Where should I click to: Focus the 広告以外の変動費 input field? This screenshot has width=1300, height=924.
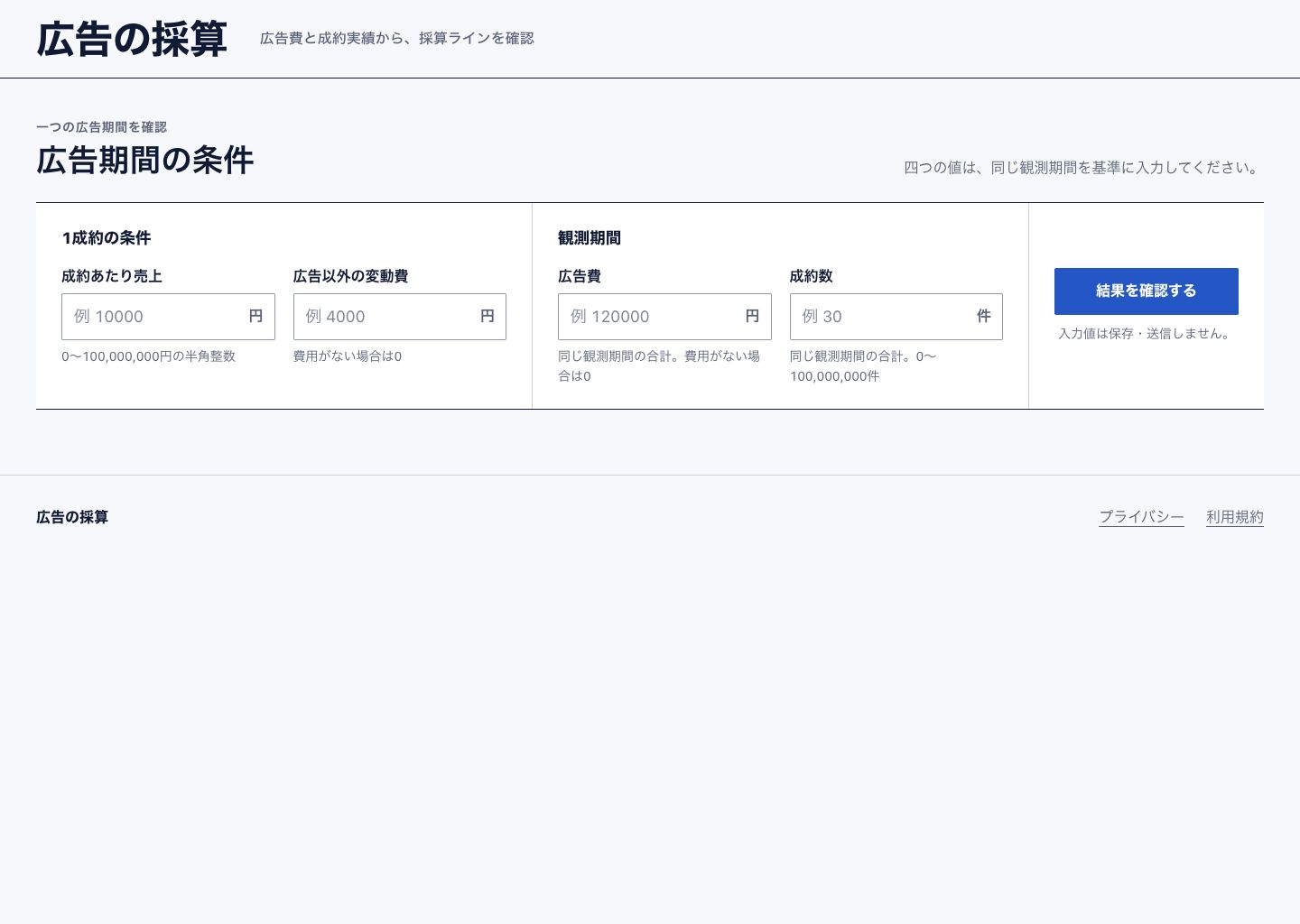[x=399, y=317]
